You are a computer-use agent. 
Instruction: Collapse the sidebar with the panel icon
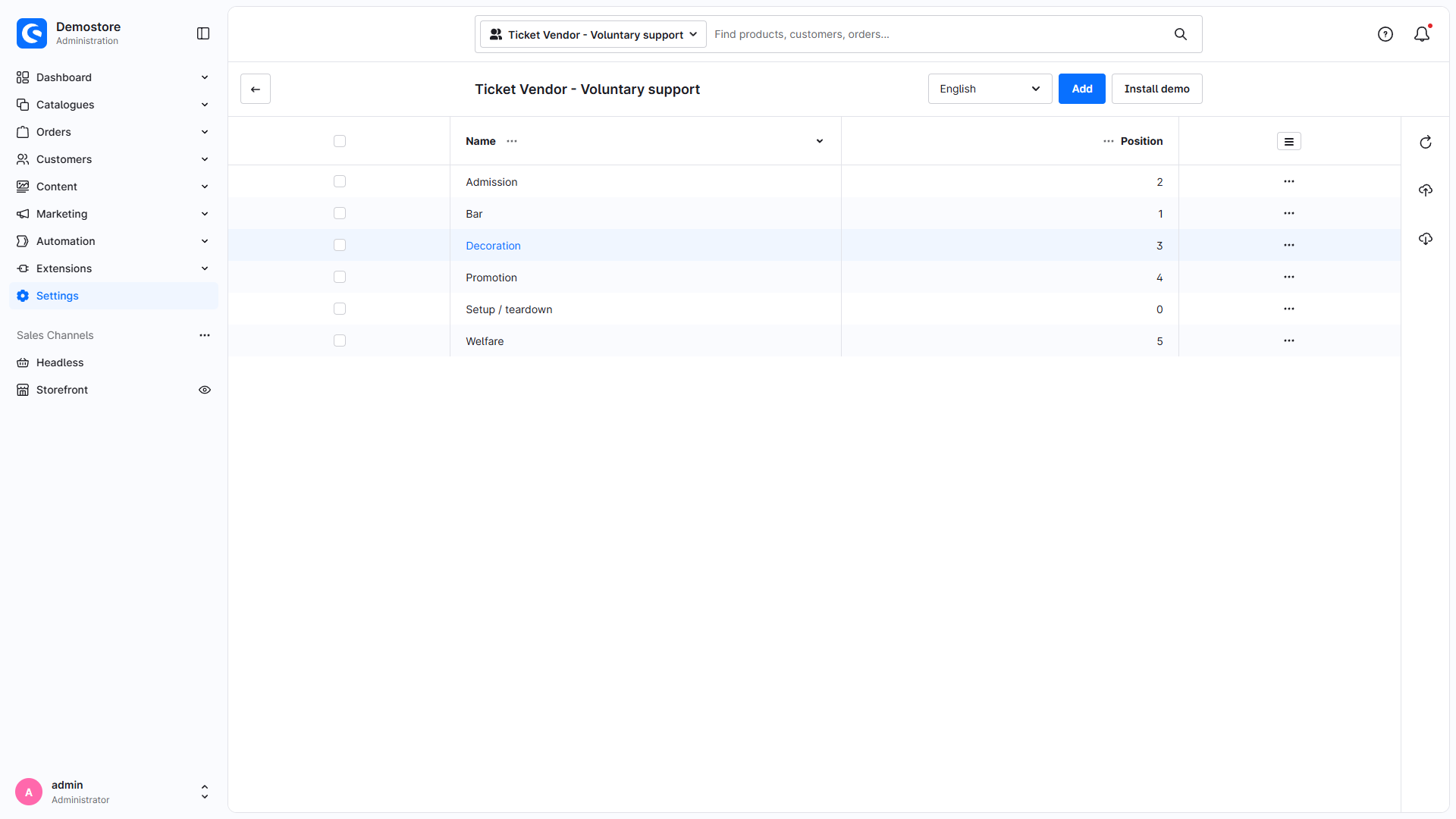point(203,33)
